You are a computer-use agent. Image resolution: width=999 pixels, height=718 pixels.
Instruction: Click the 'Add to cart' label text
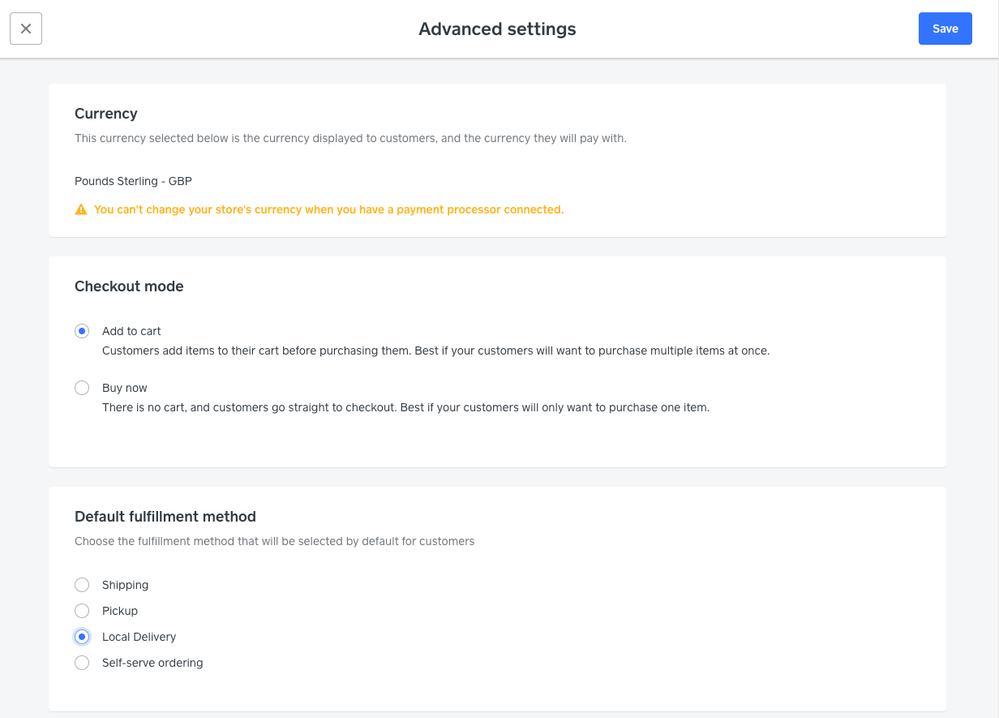(x=131, y=331)
